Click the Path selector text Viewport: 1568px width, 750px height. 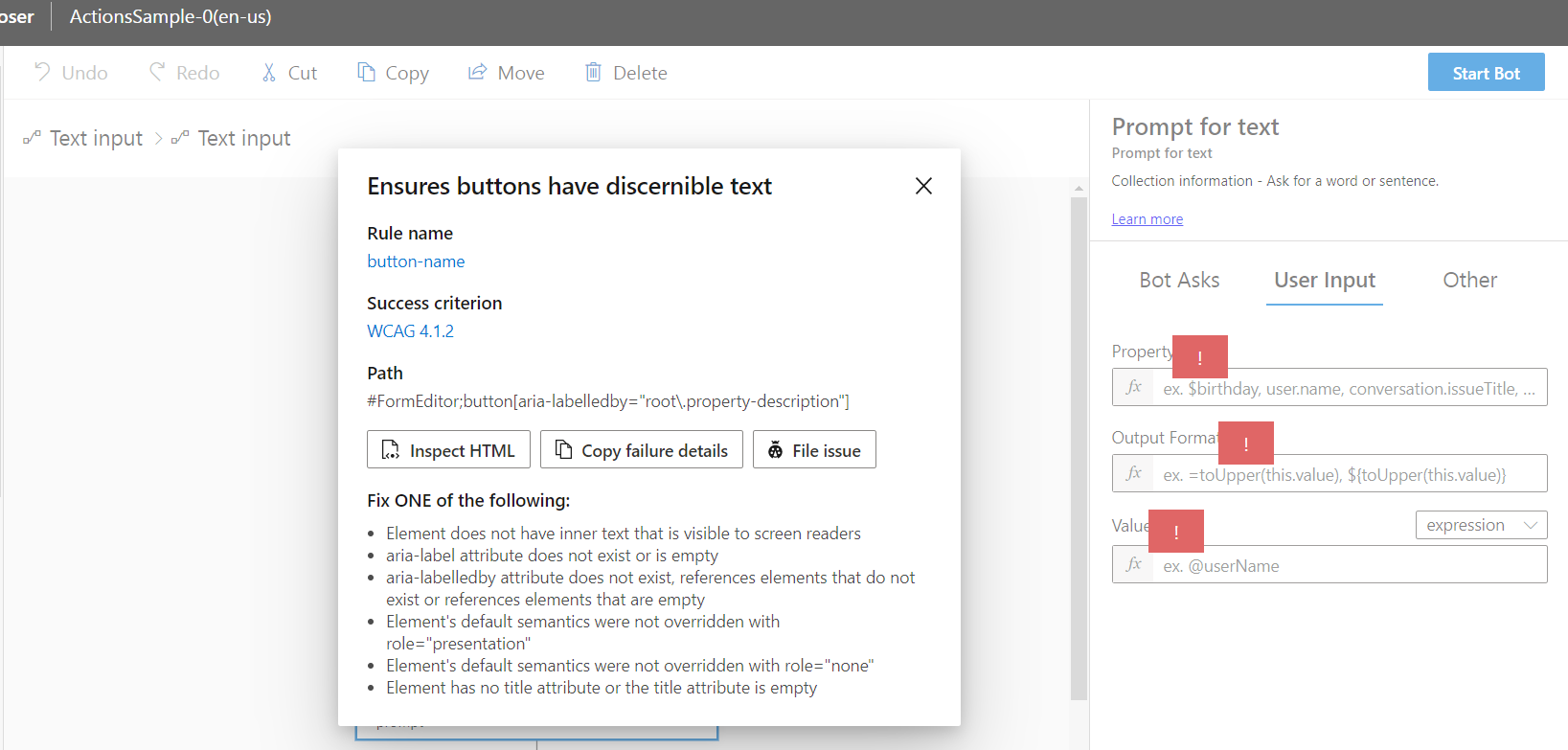click(608, 401)
